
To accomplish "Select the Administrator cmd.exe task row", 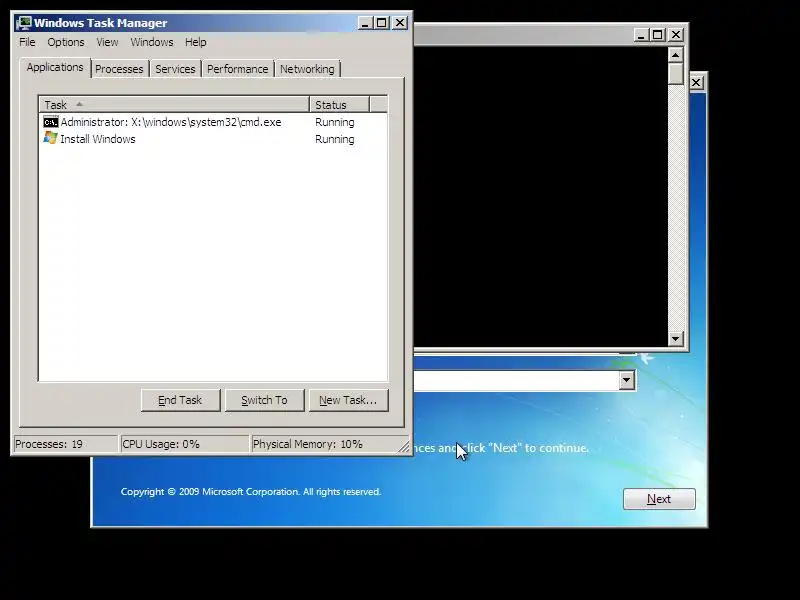I will click(x=213, y=122).
